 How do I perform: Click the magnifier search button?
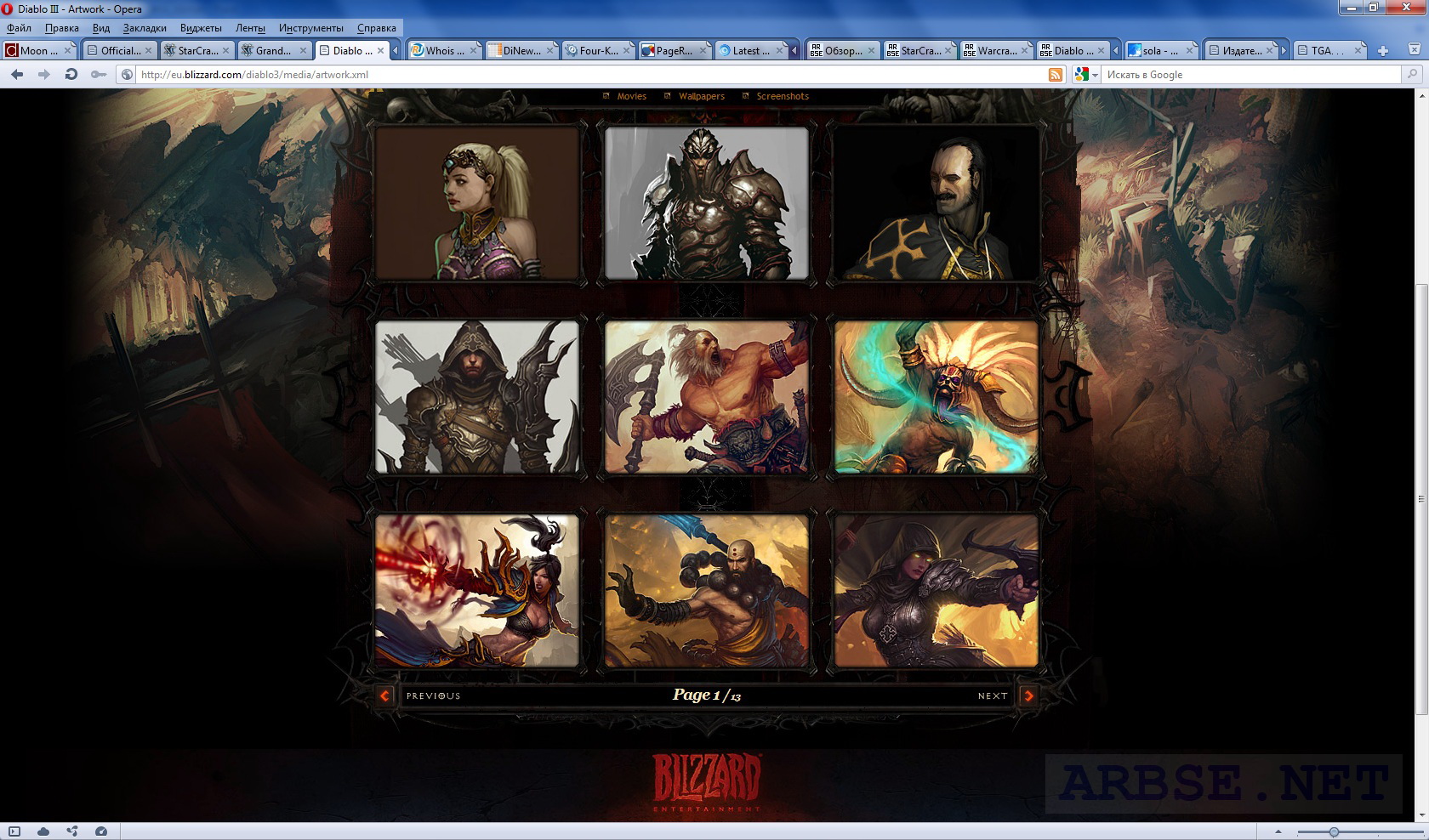click(x=1413, y=75)
